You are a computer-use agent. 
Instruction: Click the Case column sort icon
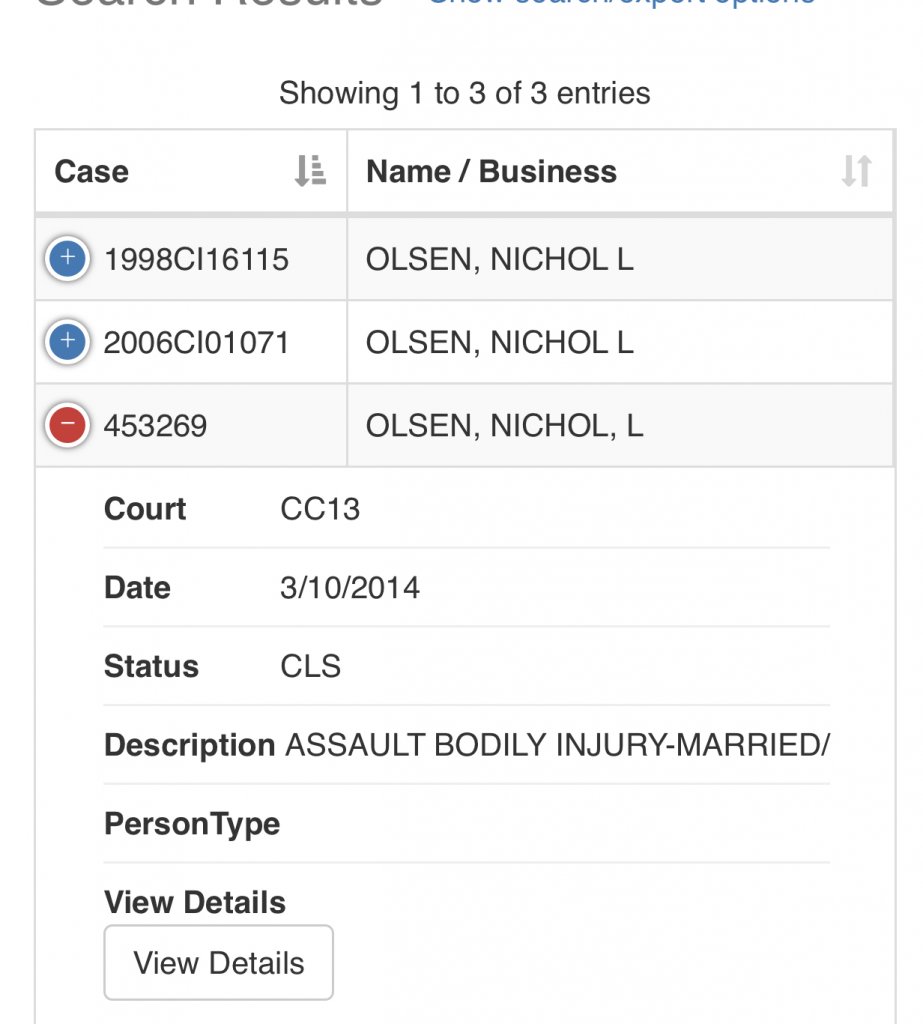(310, 171)
